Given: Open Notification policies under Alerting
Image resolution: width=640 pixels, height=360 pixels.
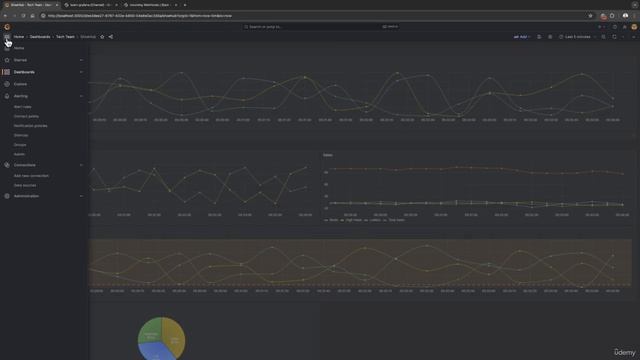Looking at the screenshot, I should [31, 126].
